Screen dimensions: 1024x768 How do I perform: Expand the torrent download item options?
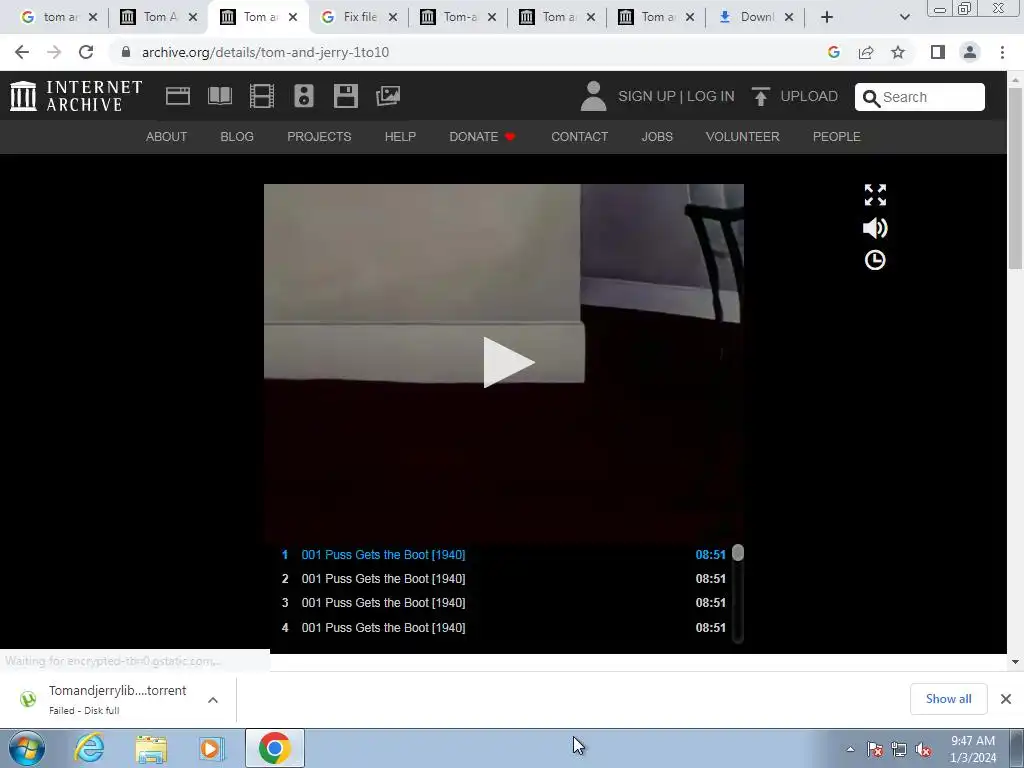pos(213,699)
